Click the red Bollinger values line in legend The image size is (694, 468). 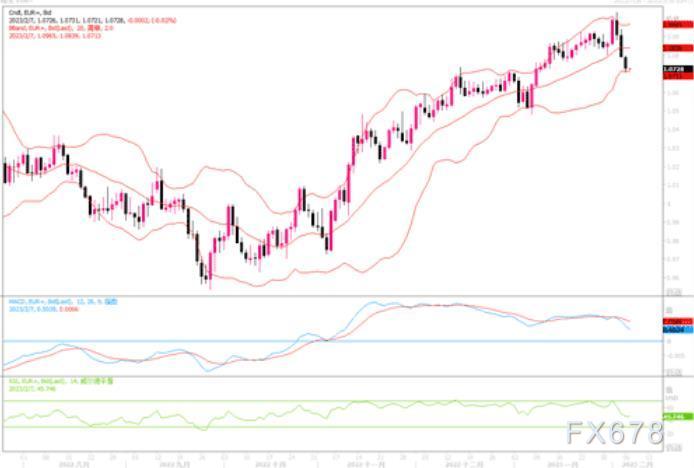coord(55,35)
